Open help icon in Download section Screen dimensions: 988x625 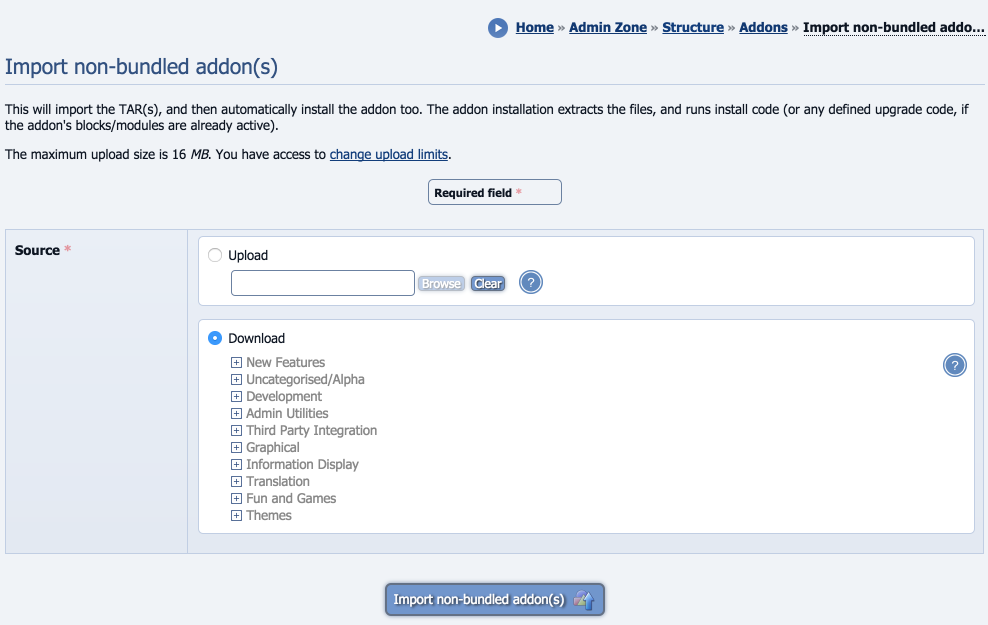(x=955, y=365)
